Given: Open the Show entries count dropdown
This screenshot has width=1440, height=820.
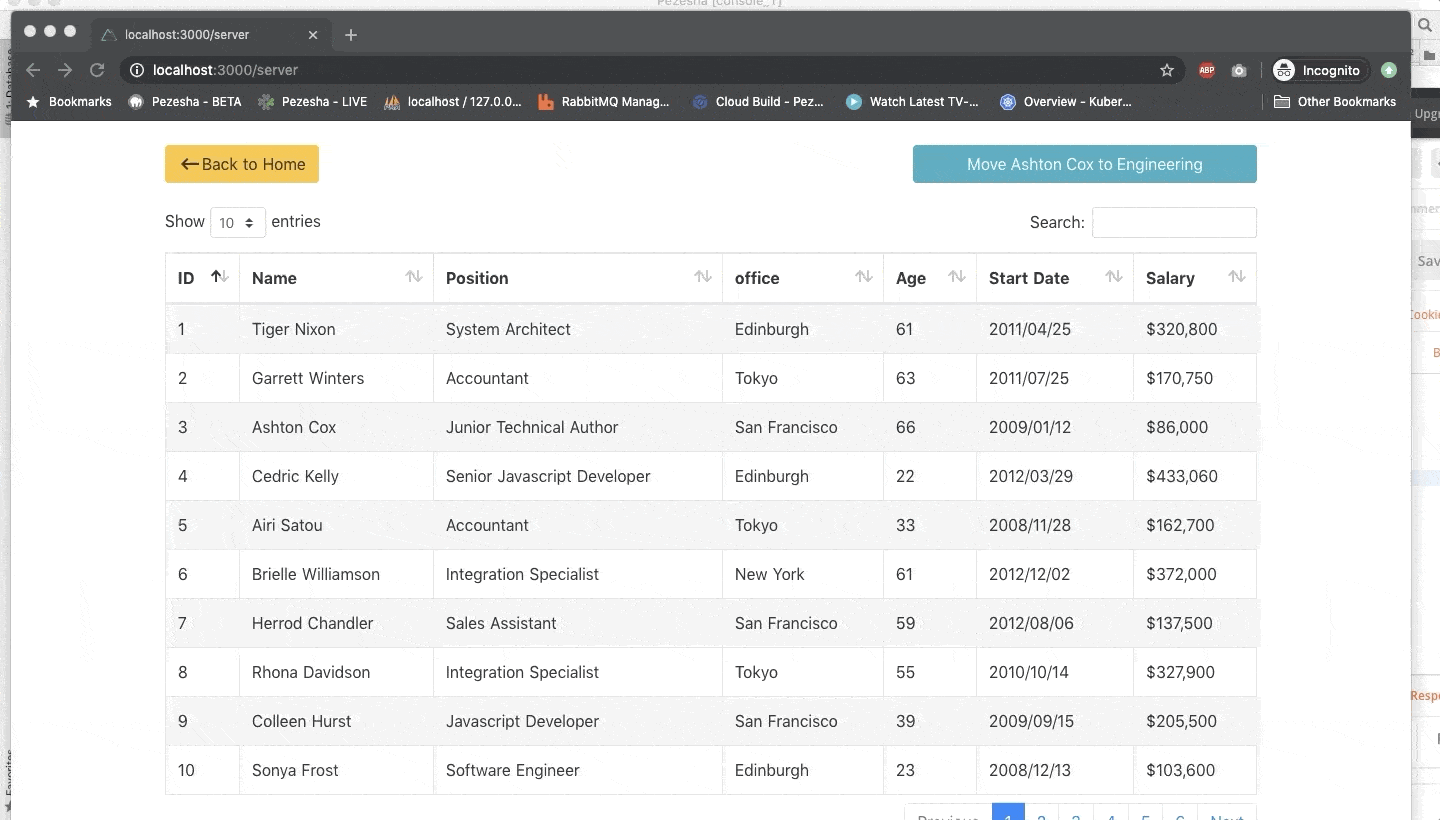Looking at the screenshot, I should [x=238, y=222].
